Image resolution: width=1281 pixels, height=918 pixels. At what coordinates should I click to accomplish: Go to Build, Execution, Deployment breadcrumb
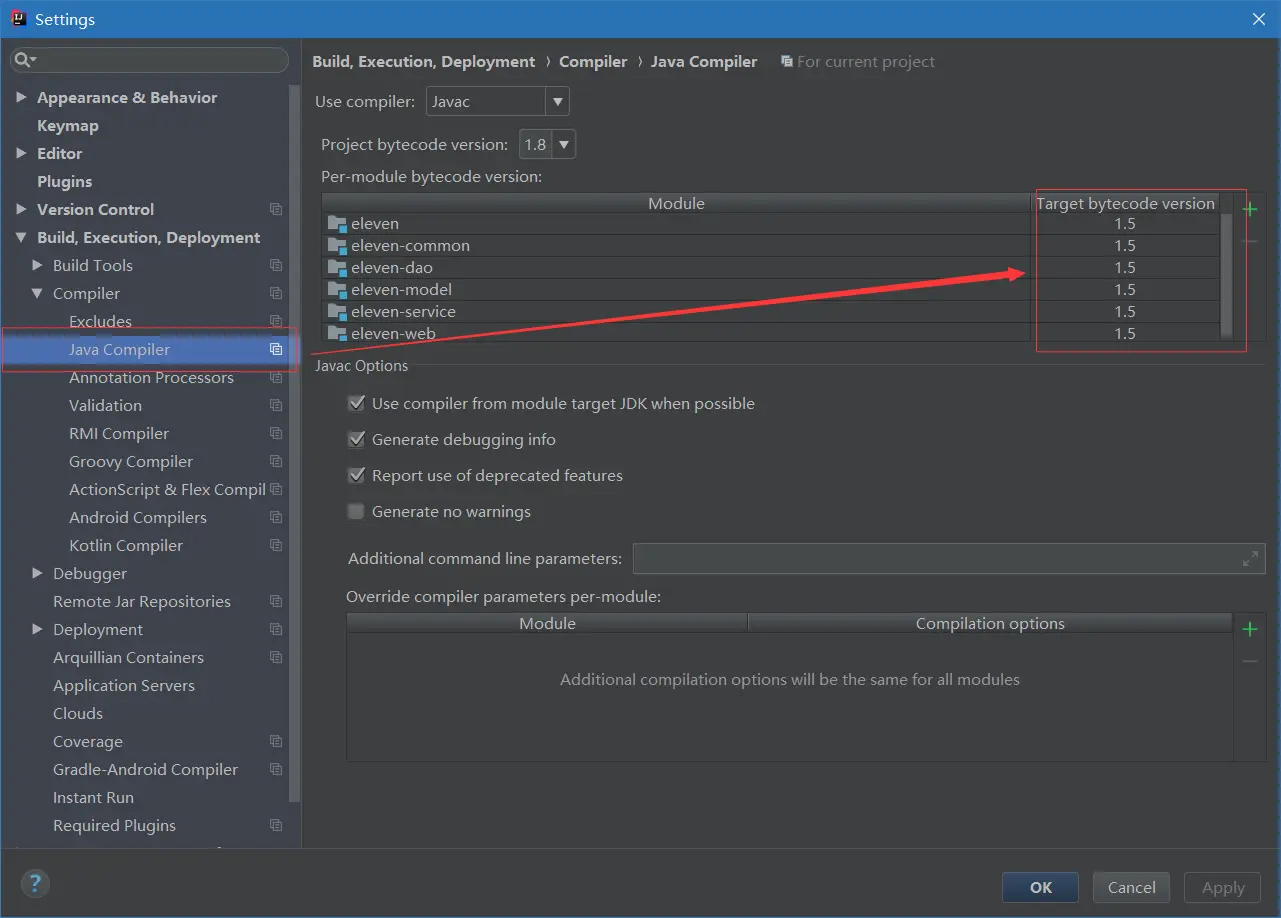point(424,62)
